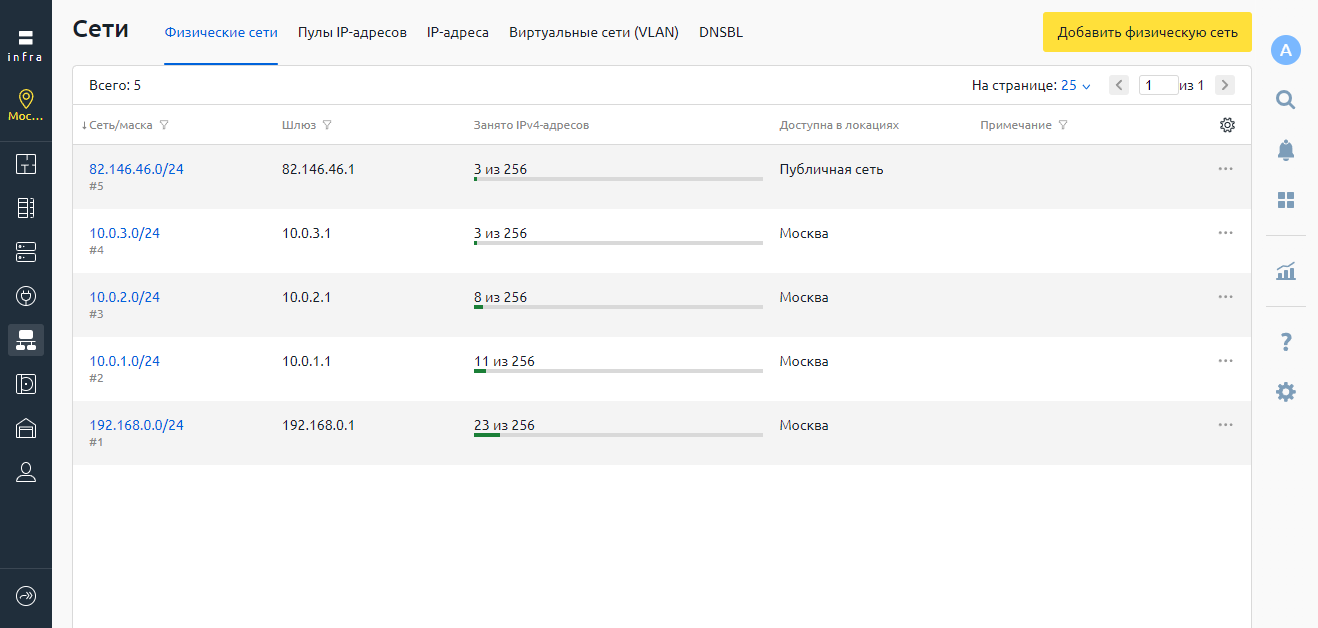
Task: Open the users section in sidebar
Action: (x=26, y=472)
